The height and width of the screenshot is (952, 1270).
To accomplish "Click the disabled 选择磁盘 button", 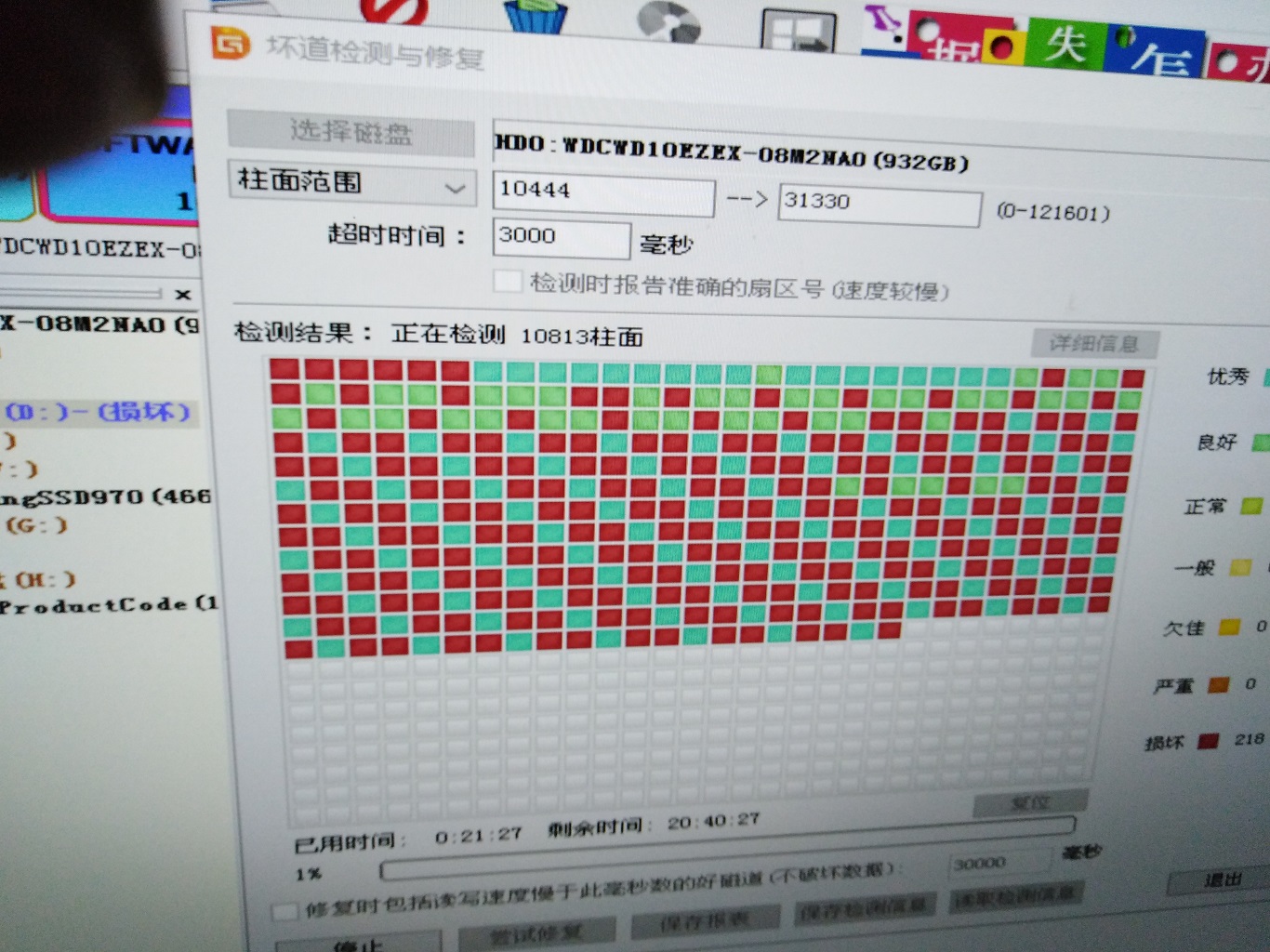I will pyautogui.click(x=351, y=133).
